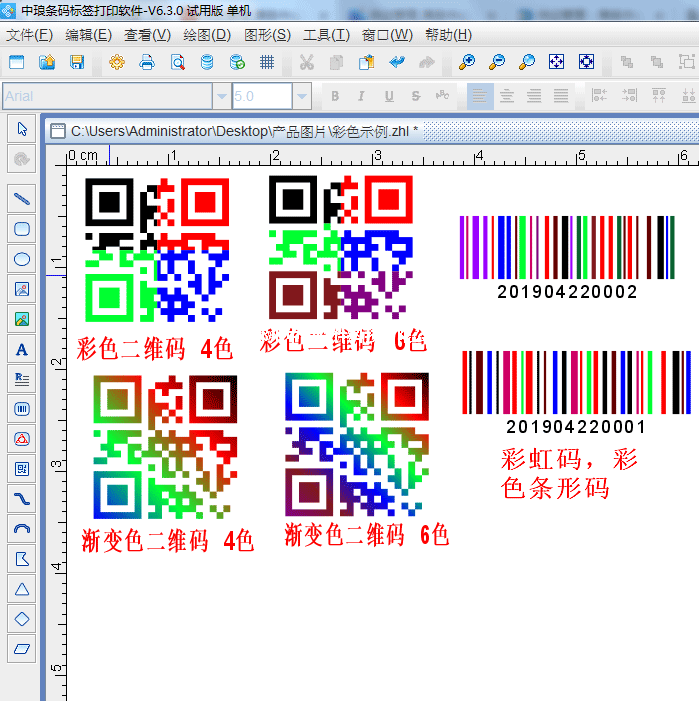Select the 201904220002 color barcode
699x701 pixels.
coord(567,258)
